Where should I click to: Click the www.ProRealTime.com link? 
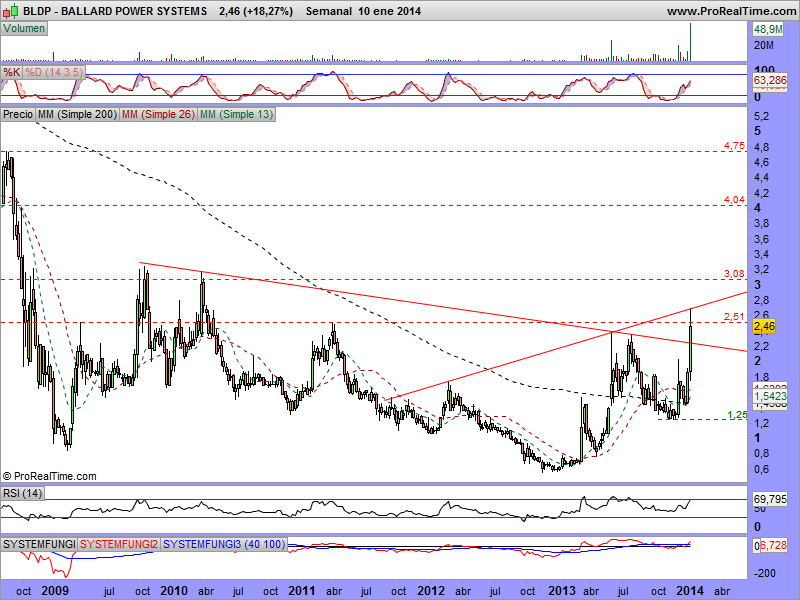[x=731, y=11]
